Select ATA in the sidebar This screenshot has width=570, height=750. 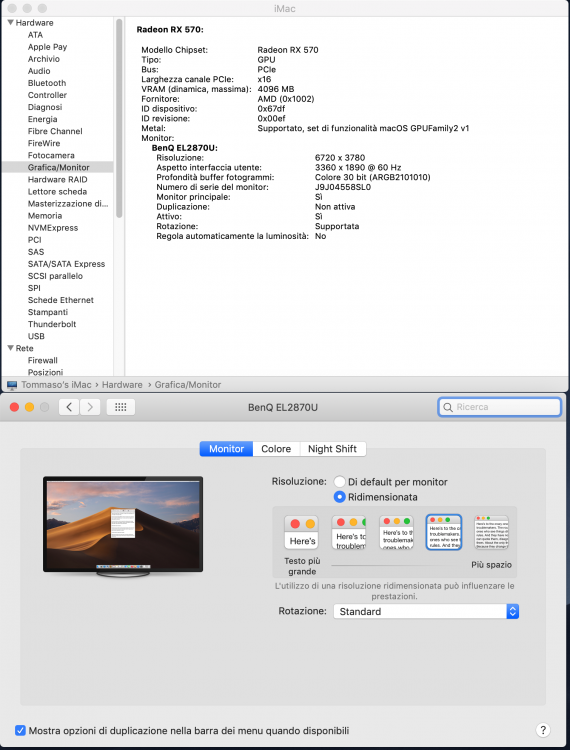[35, 35]
